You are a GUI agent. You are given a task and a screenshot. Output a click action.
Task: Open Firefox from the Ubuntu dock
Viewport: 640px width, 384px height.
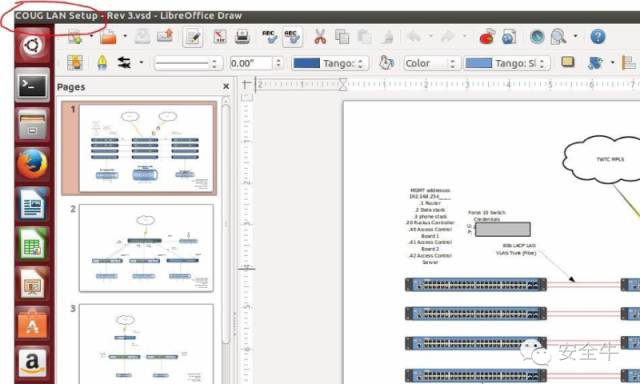(32, 164)
